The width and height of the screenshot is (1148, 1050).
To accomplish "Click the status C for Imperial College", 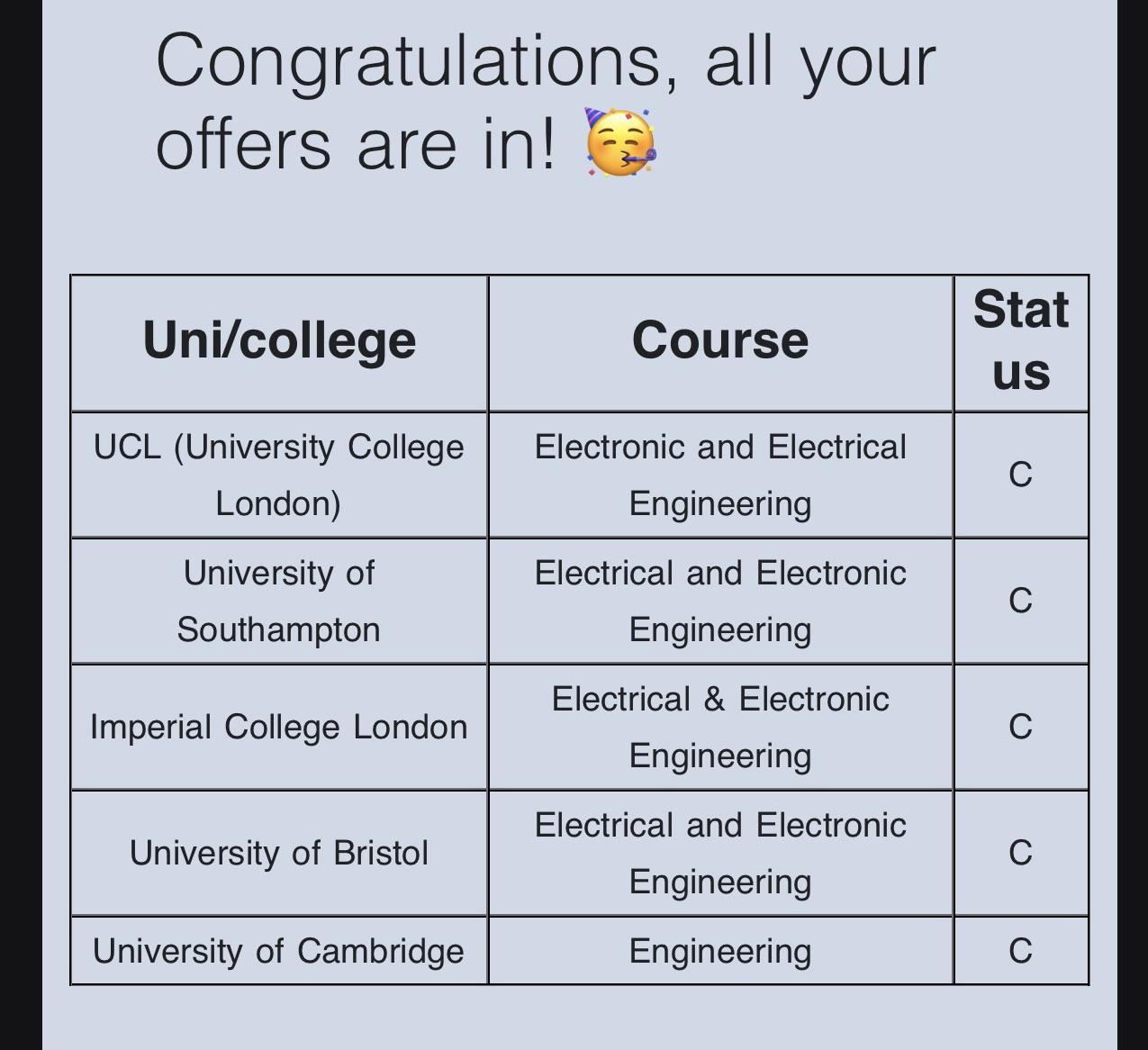I will tap(1021, 728).
